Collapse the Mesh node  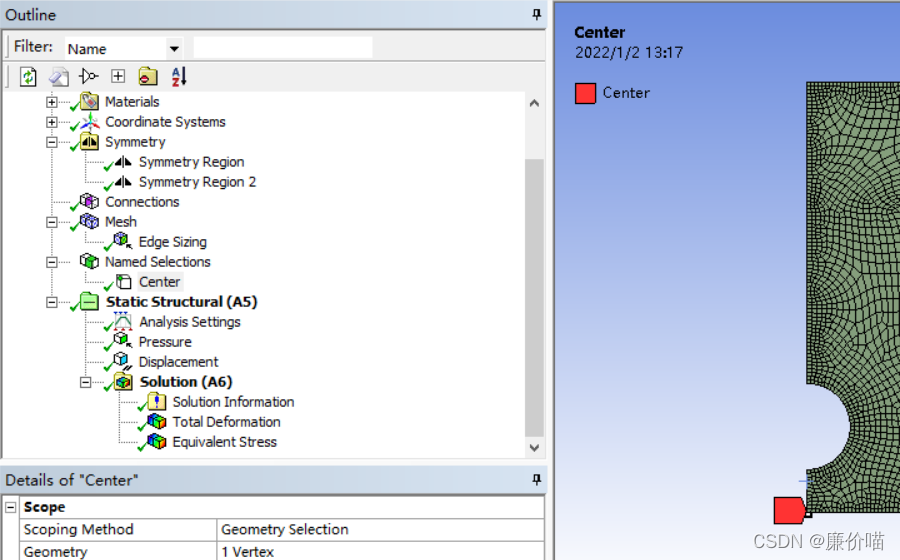[52, 222]
